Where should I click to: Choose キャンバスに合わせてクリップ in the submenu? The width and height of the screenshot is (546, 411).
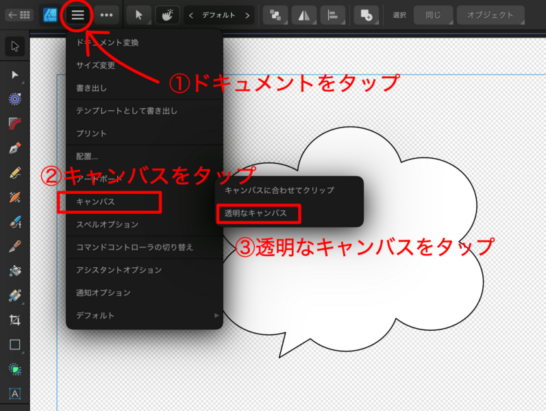[x=290, y=190]
